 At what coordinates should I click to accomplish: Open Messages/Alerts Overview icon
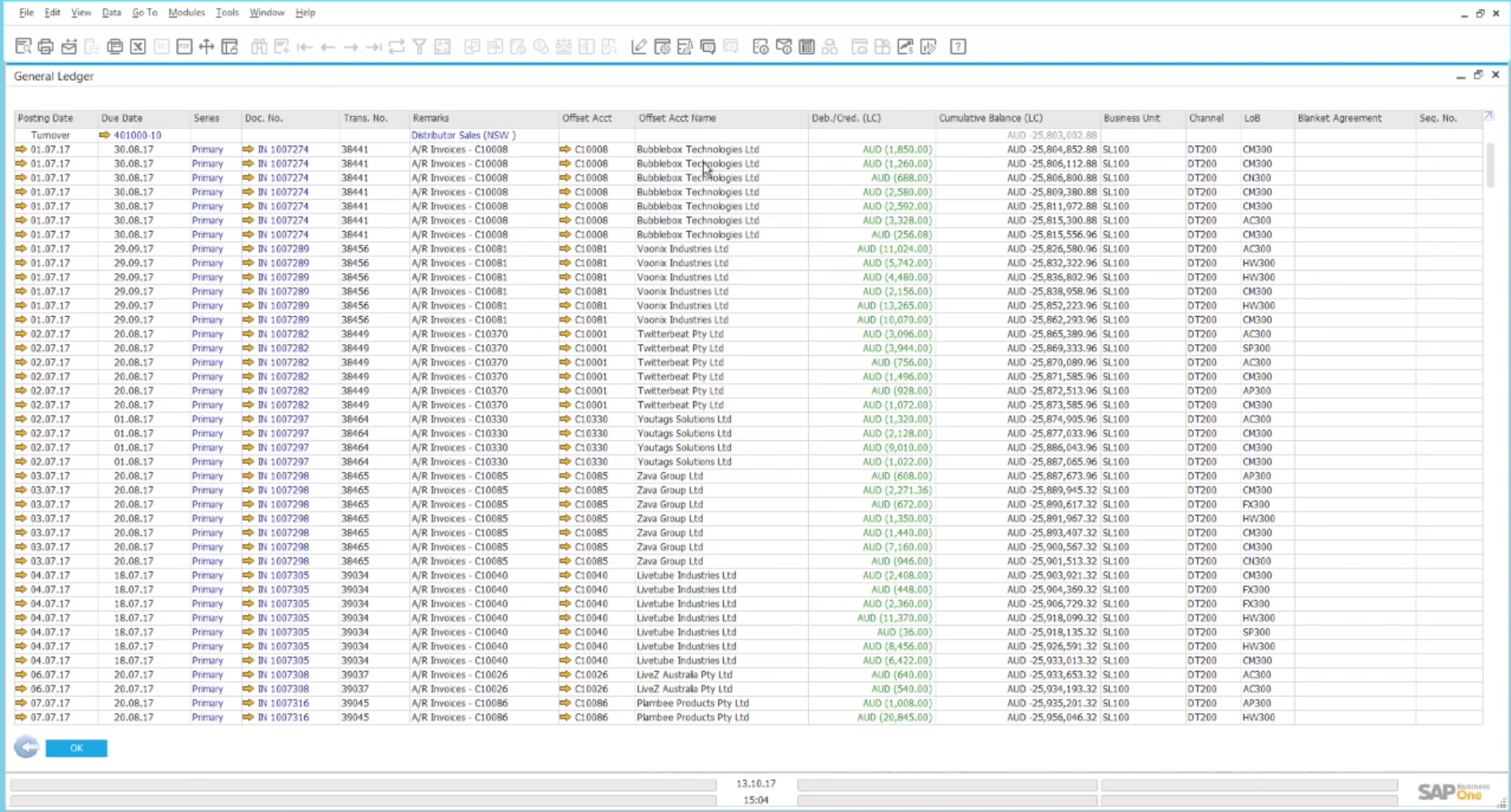tap(760, 47)
